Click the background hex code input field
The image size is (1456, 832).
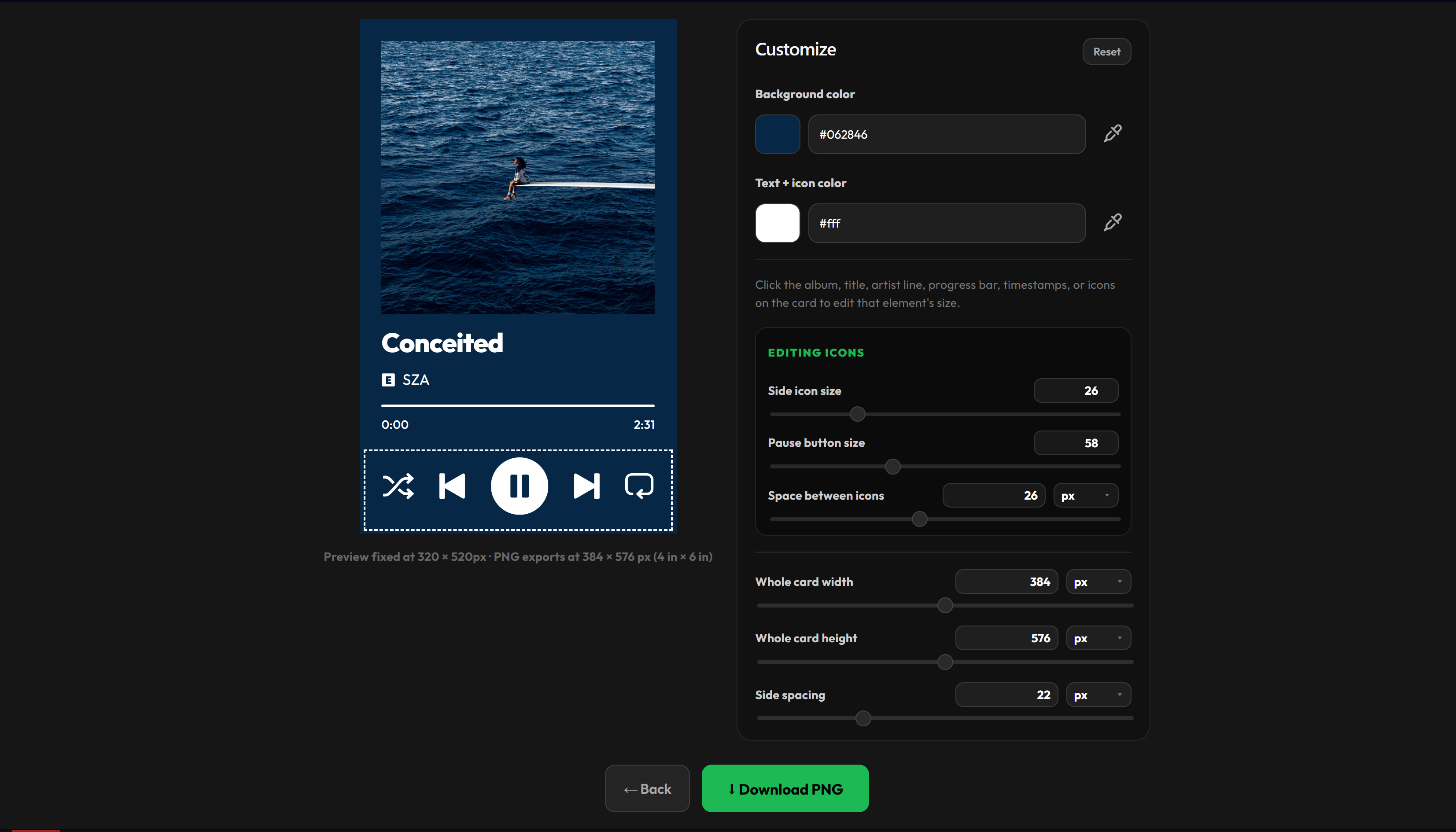pos(947,134)
